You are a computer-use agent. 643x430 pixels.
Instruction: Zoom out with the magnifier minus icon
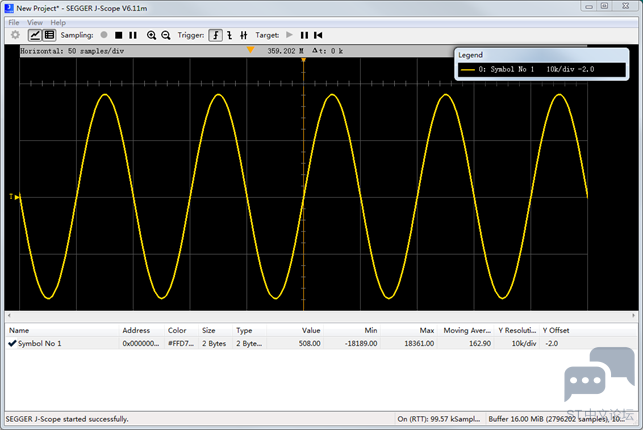pyautogui.click(x=166, y=35)
